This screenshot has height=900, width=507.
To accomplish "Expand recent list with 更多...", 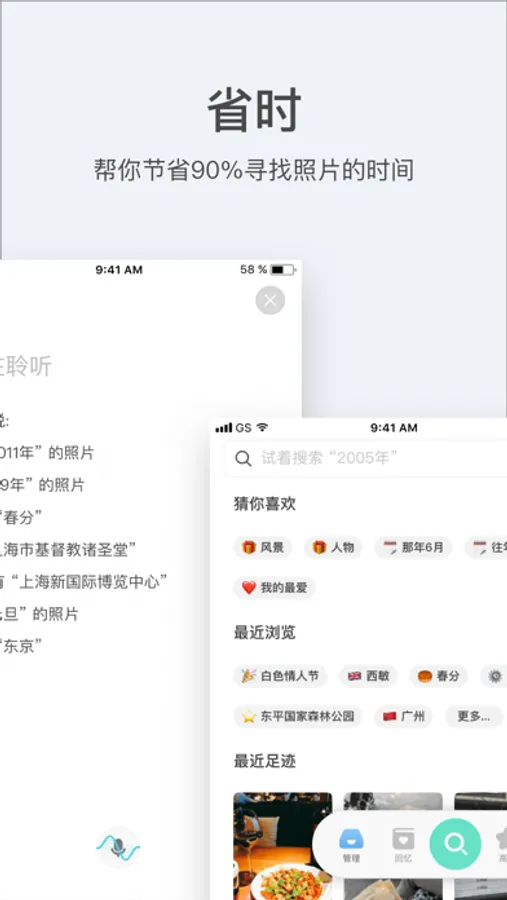I will click(x=474, y=716).
